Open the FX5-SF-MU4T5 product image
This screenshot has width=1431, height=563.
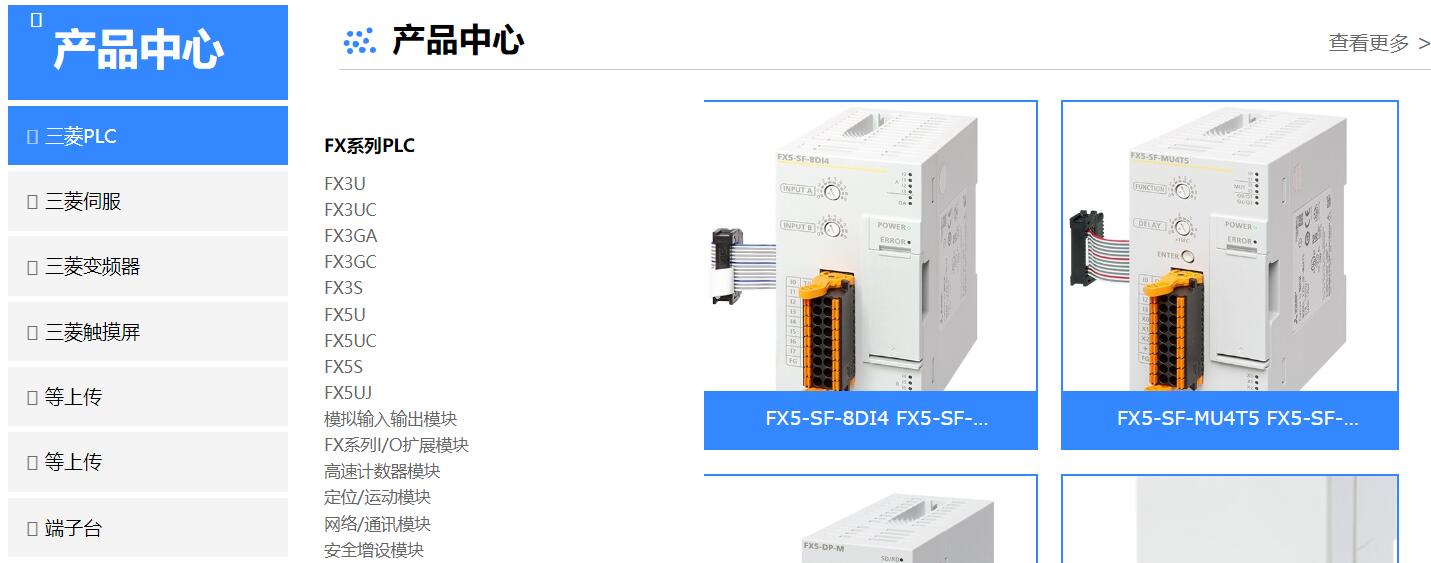tap(1229, 246)
